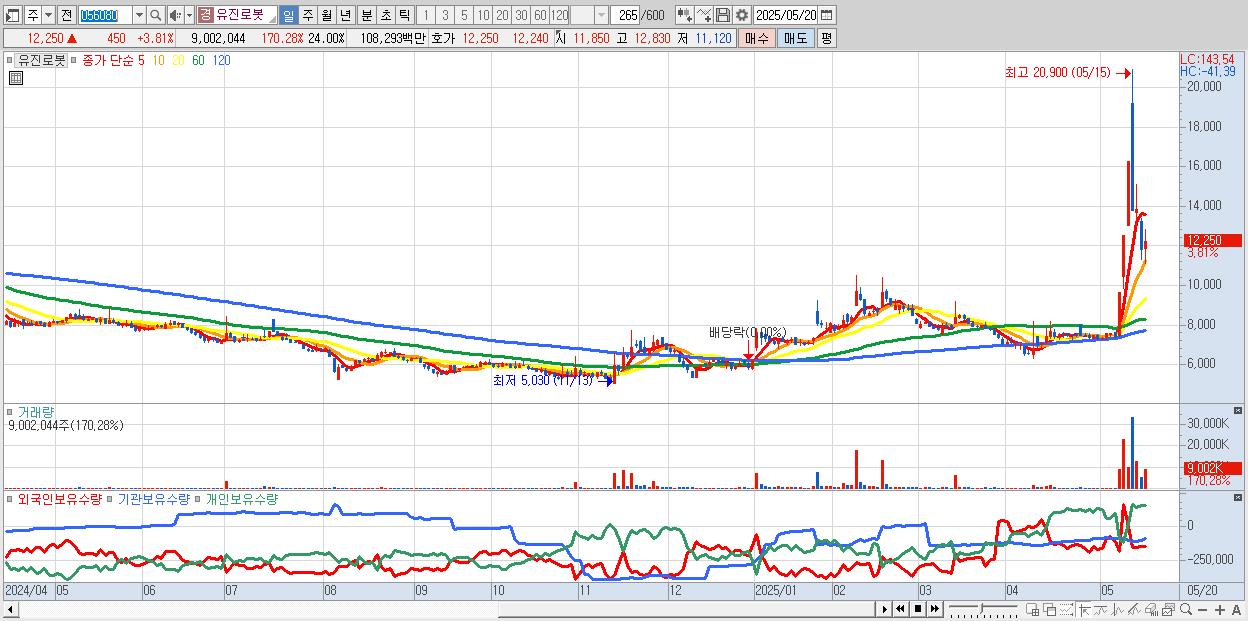The width and height of the screenshot is (1248, 621).
Task: Select the 1 interval button
Action: [425, 15]
